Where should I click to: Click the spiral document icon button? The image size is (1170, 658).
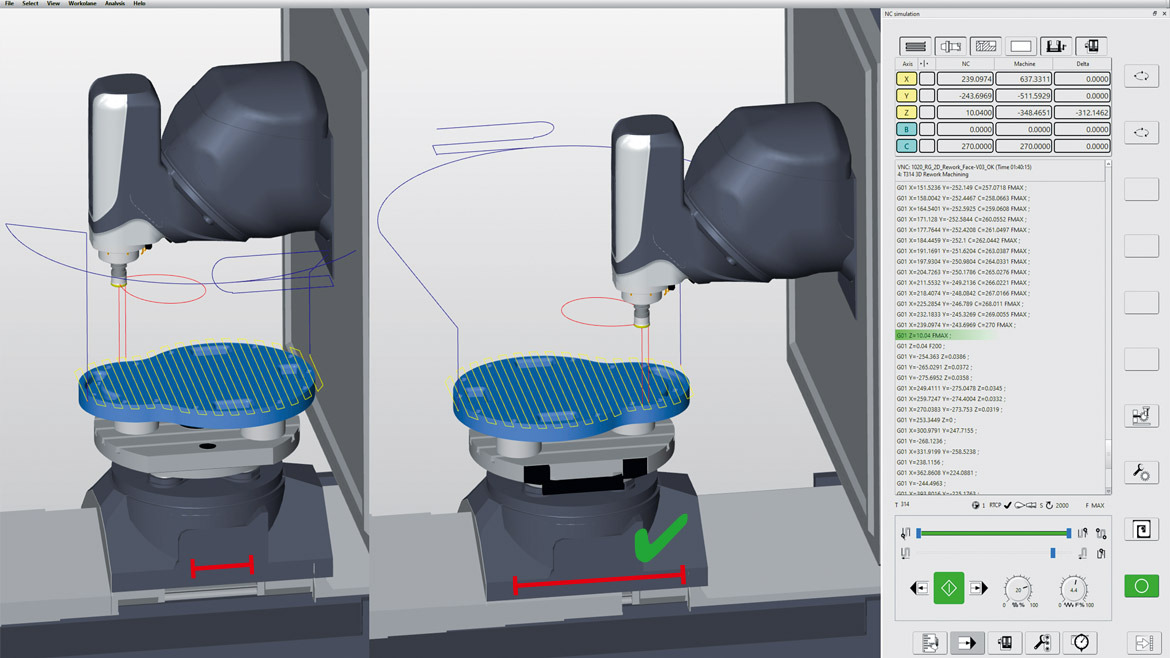point(1141,530)
